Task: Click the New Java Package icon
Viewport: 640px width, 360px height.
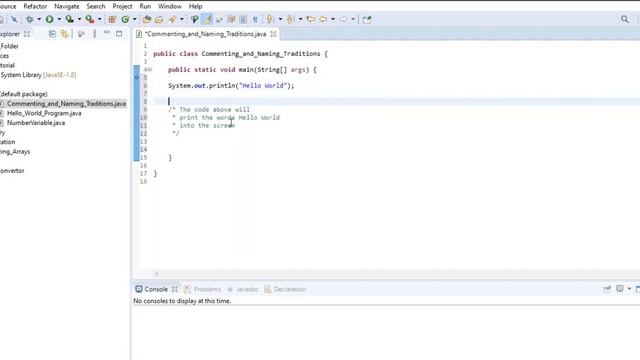Action: click(x=112, y=19)
